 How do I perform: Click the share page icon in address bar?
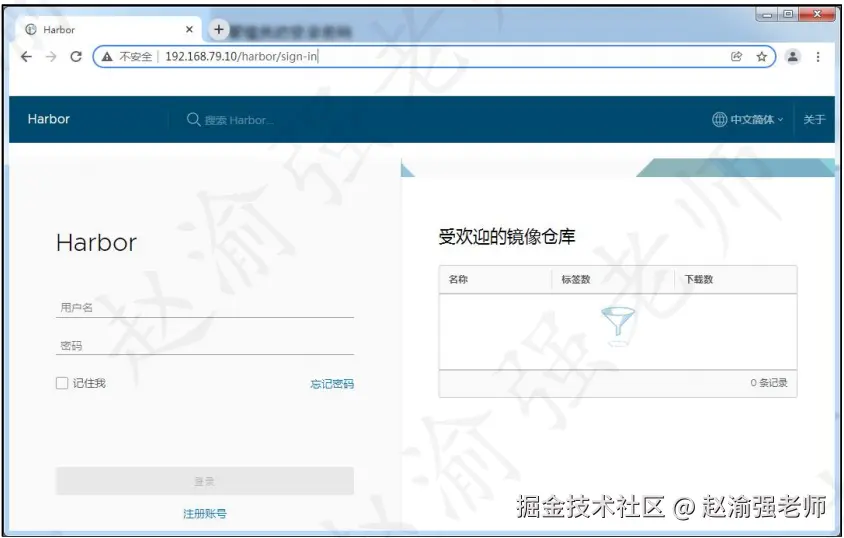coord(736,56)
